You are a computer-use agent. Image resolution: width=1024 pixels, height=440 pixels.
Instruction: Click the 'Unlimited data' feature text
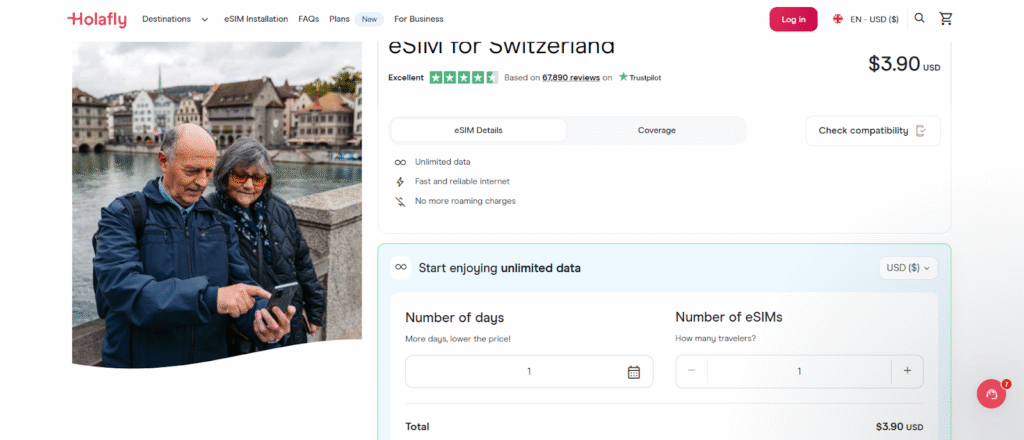point(443,162)
